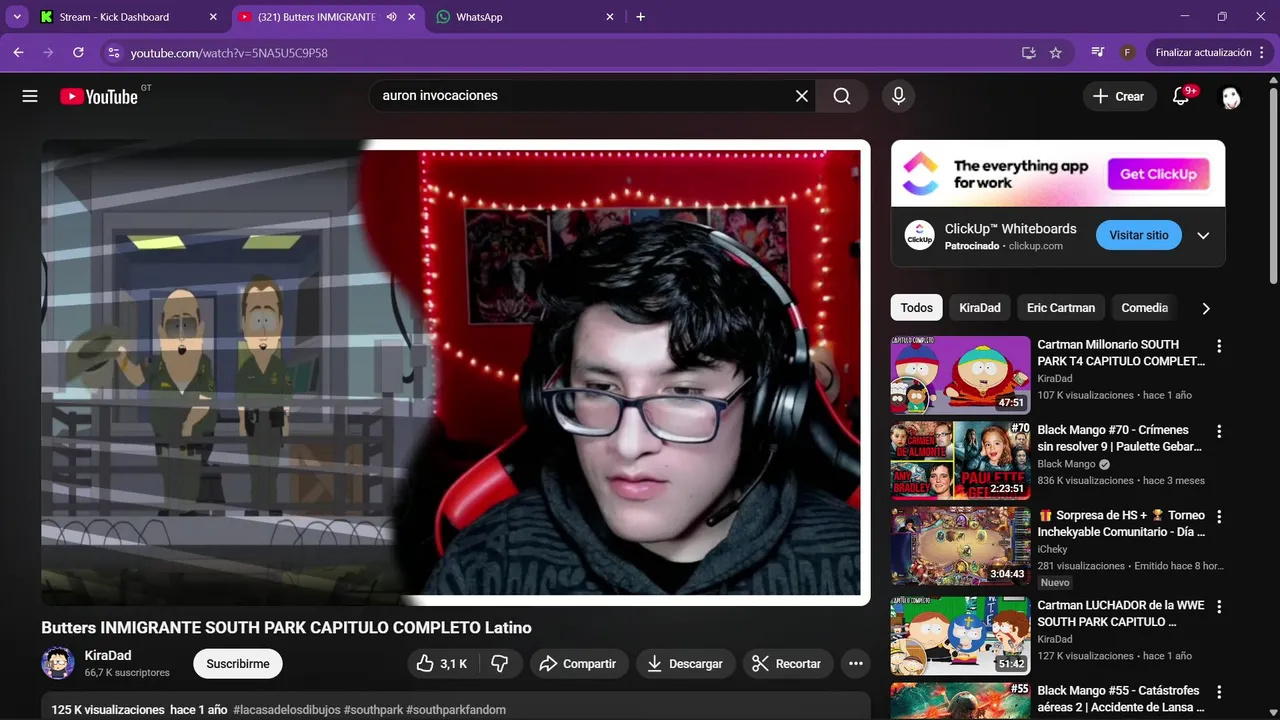
Task: Go to YouTube home via logo
Action: tap(98, 96)
